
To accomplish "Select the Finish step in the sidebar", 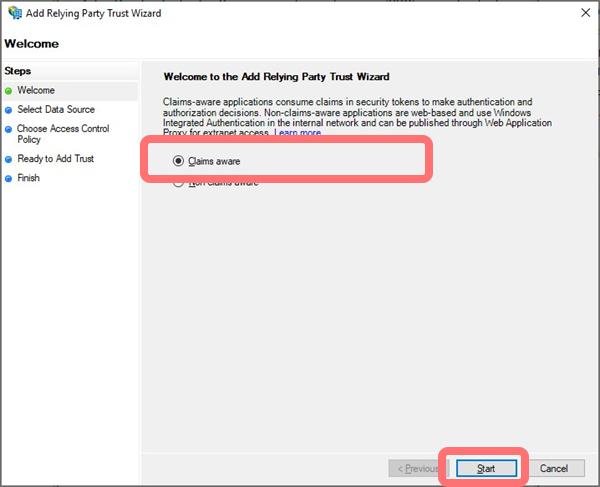I will 29,178.
